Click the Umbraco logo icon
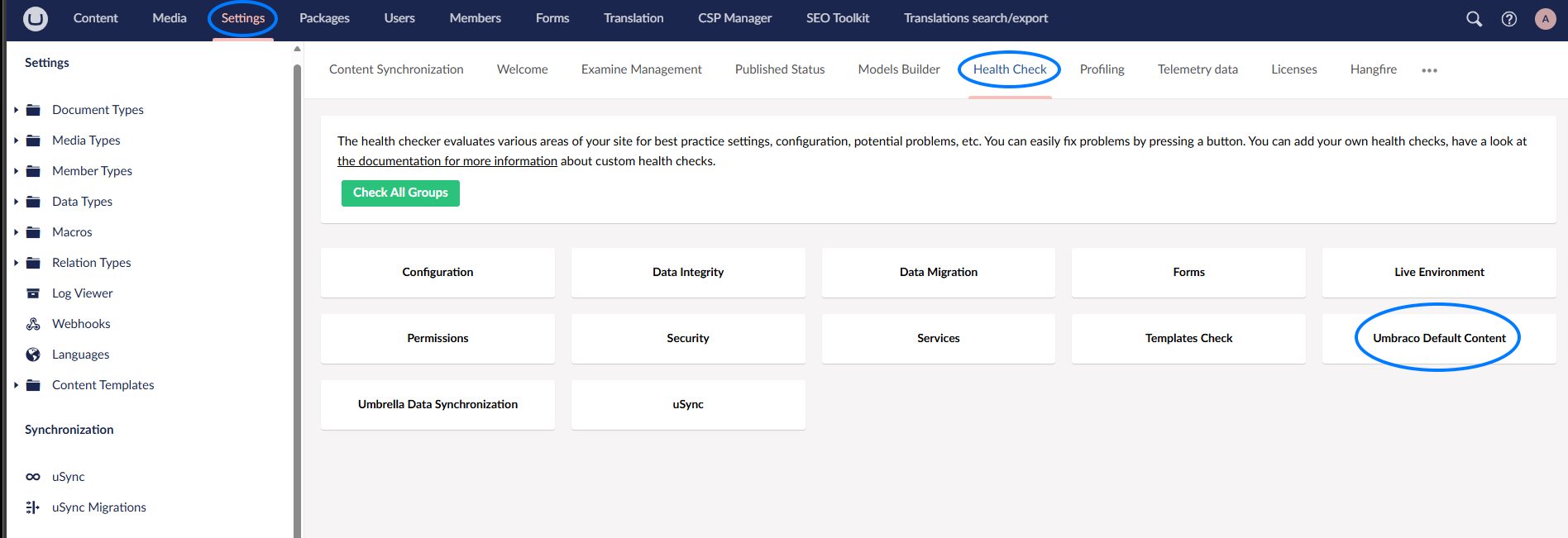This screenshot has width=1568, height=538. coord(36,18)
